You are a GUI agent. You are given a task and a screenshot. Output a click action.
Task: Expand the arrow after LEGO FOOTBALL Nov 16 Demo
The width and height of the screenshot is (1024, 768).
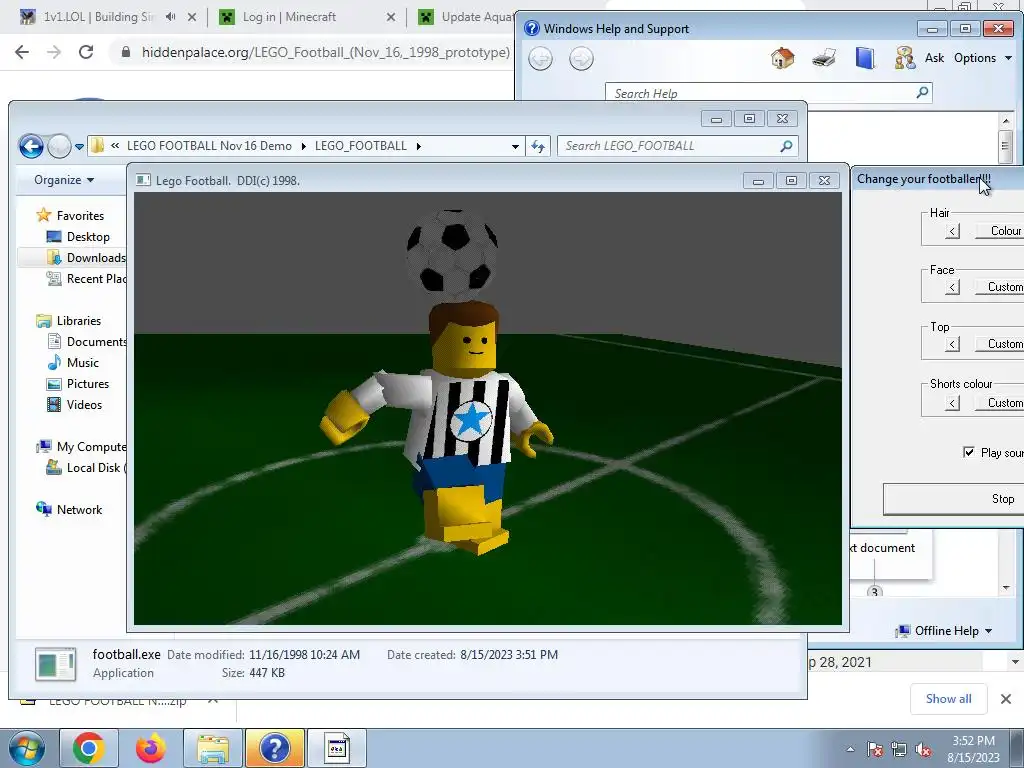click(x=304, y=146)
